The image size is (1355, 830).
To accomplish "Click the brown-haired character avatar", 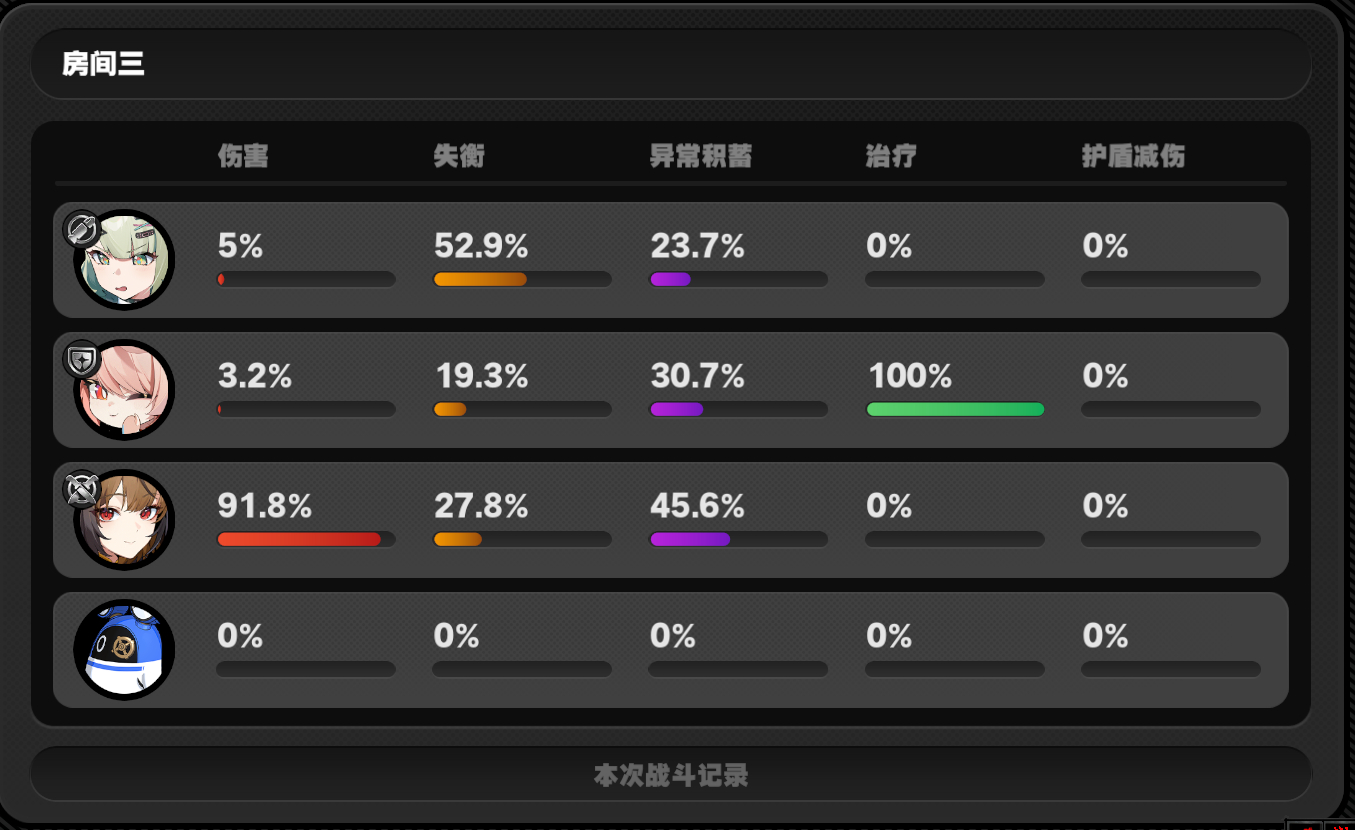I will pyautogui.click(x=124, y=520).
